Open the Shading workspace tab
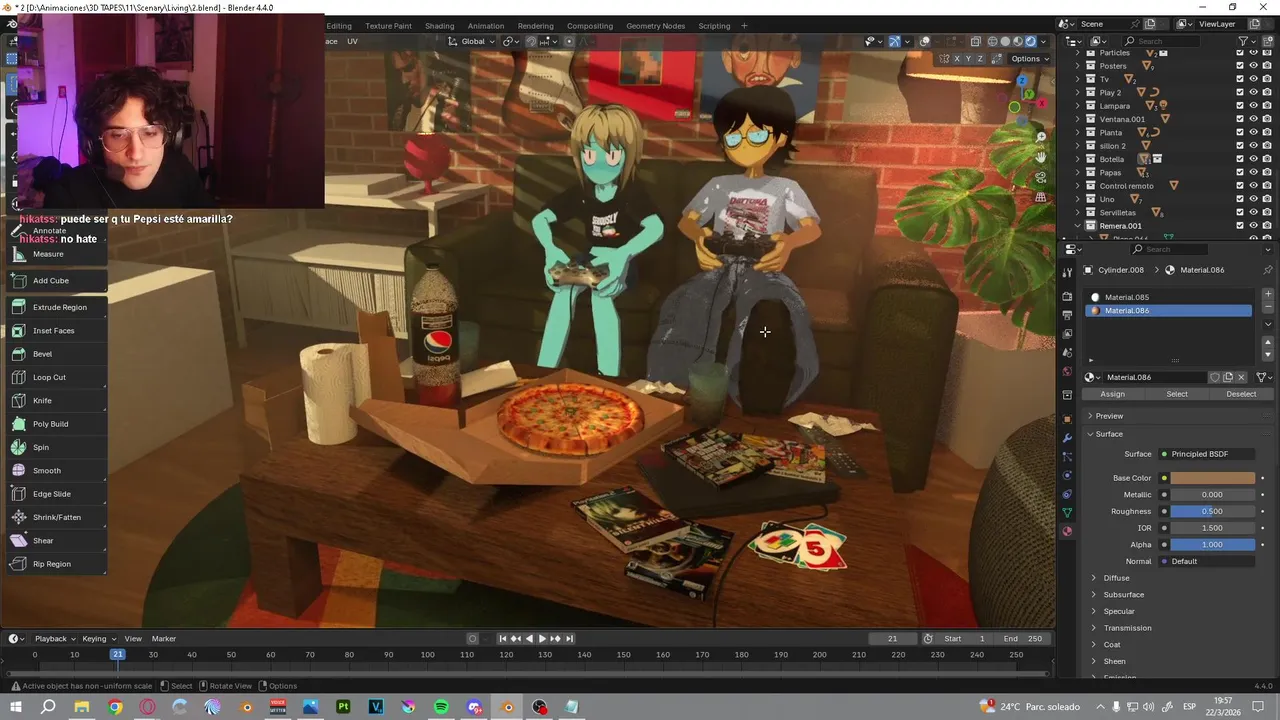Screen dimensions: 1280x720 click(x=439, y=26)
